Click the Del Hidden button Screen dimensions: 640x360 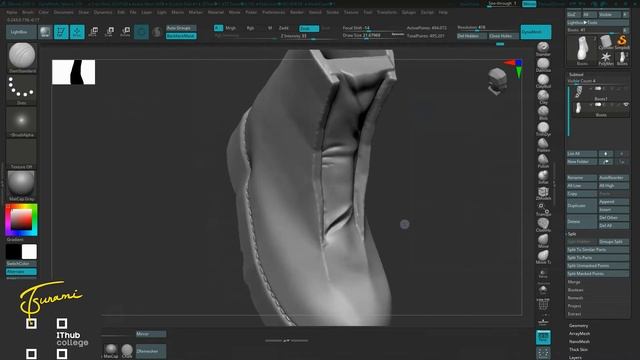[471, 36]
